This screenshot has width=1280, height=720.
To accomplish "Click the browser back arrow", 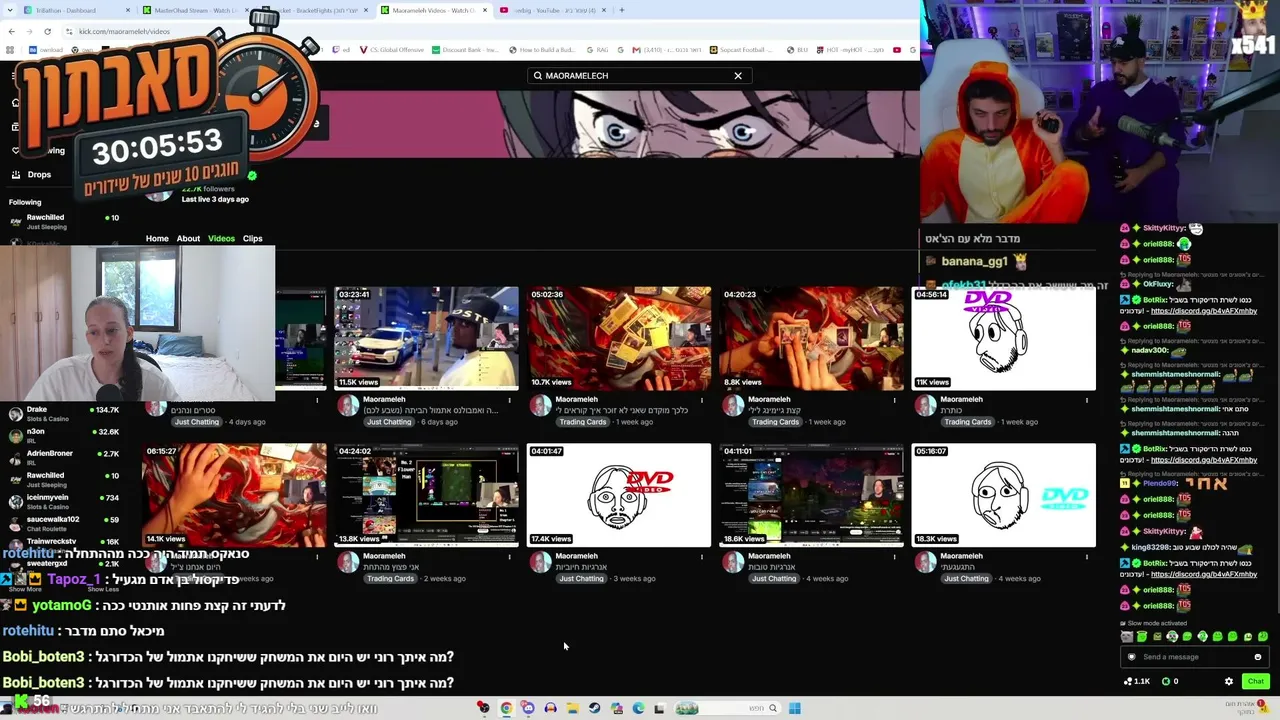I will pyautogui.click(x=11, y=31).
